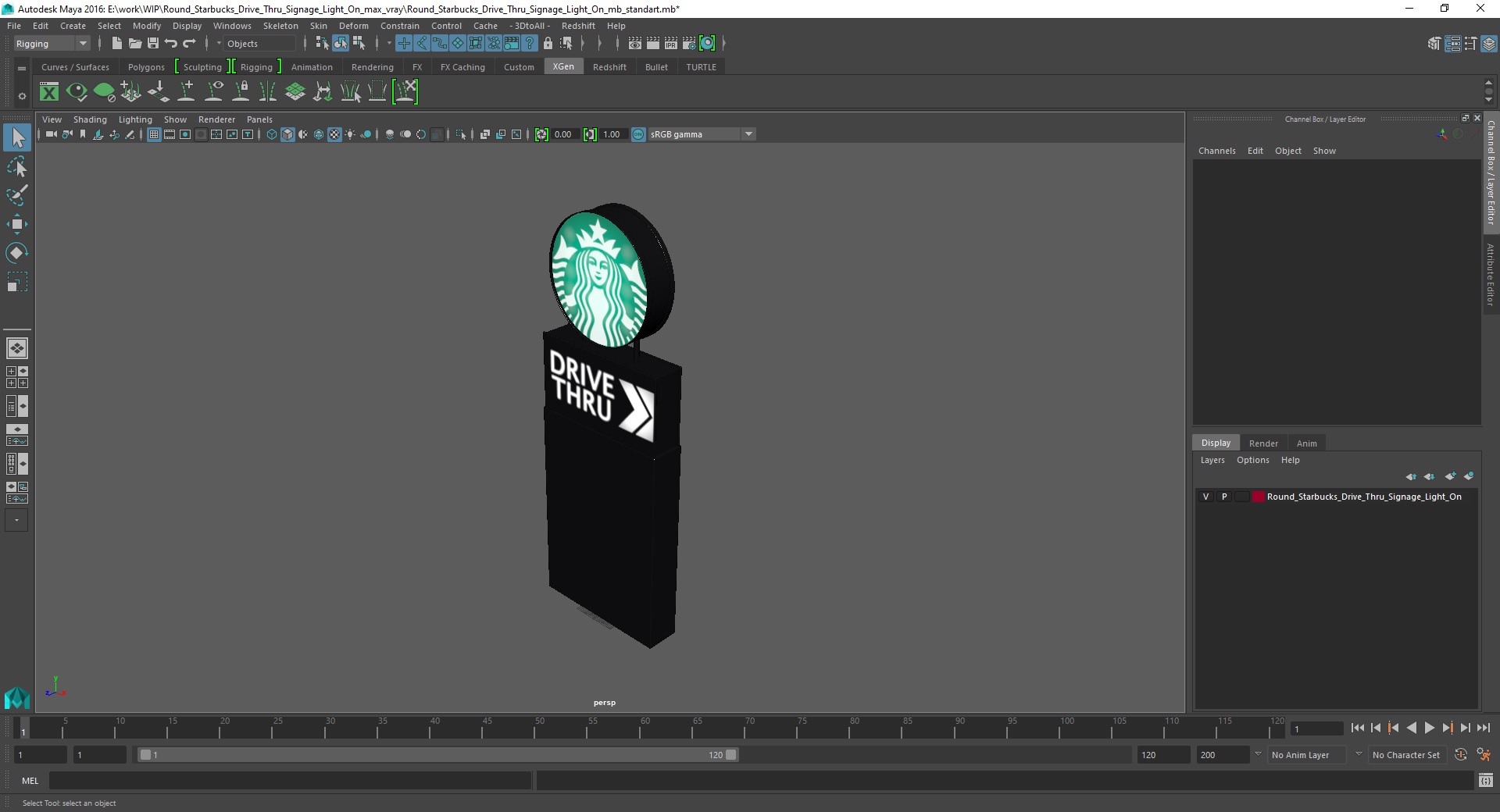Click the XGen layered planes shelf icon
This screenshot has height=812, width=1500.
coord(295,92)
